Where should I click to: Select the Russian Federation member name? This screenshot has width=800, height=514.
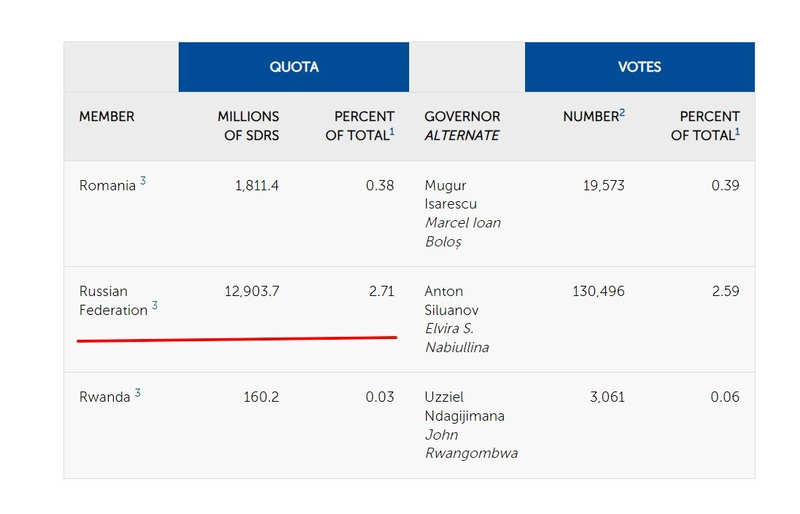pos(113,301)
